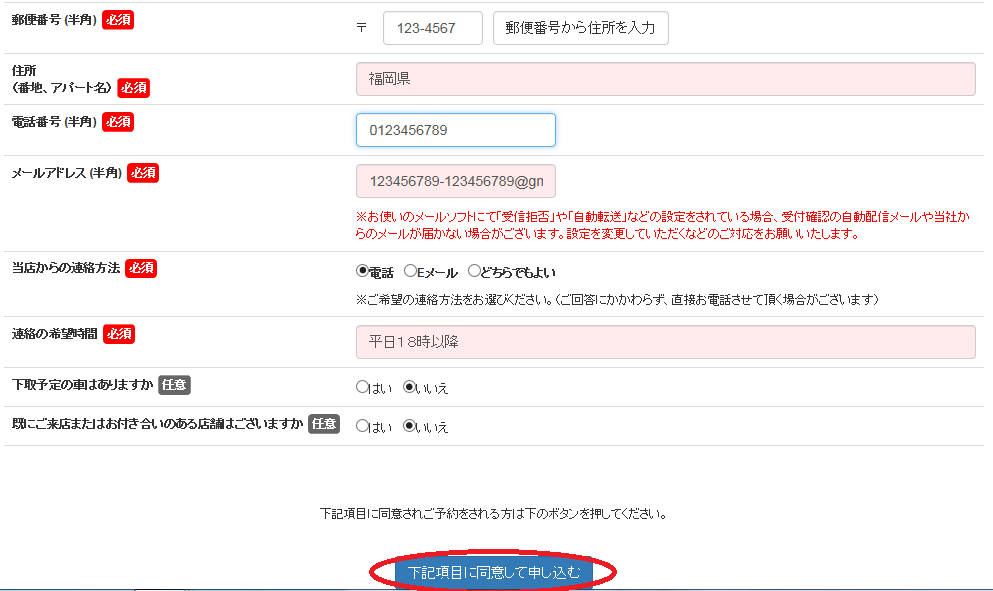The width and height of the screenshot is (993, 591).
Task: Click 郵便番号から住所を入力 button
Action: [581, 28]
